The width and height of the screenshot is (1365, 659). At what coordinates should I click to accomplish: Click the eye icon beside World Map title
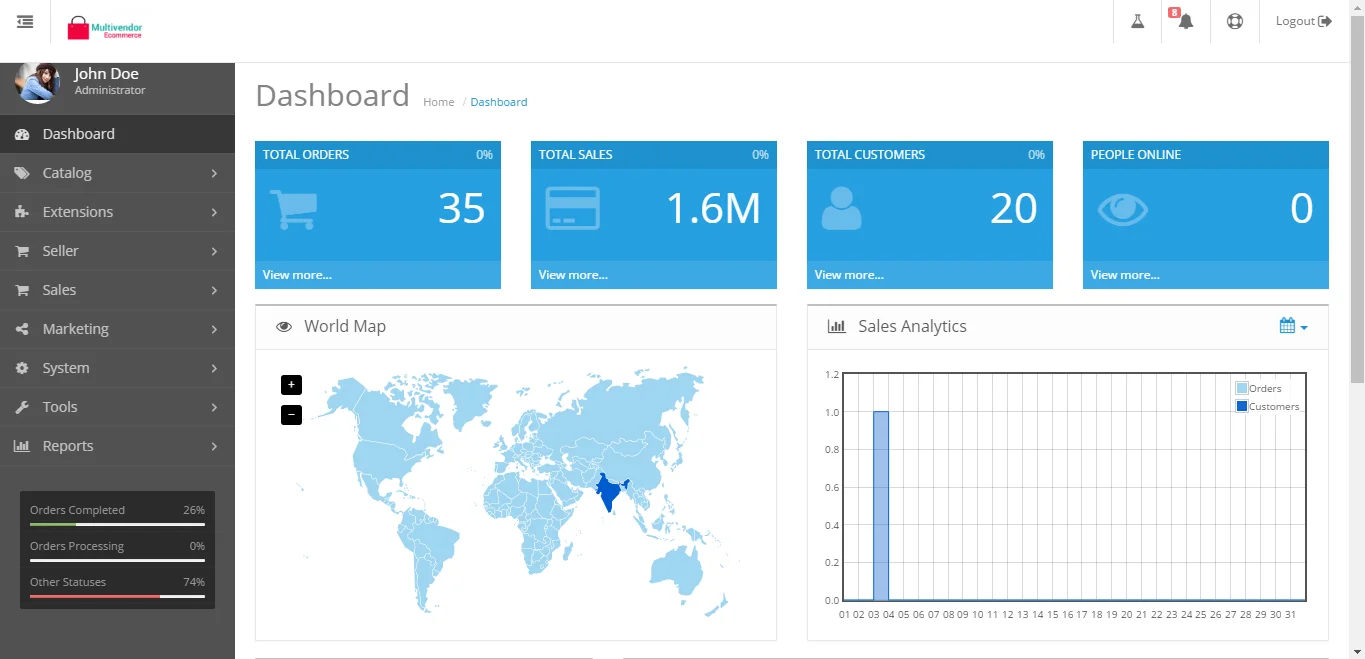pos(284,327)
